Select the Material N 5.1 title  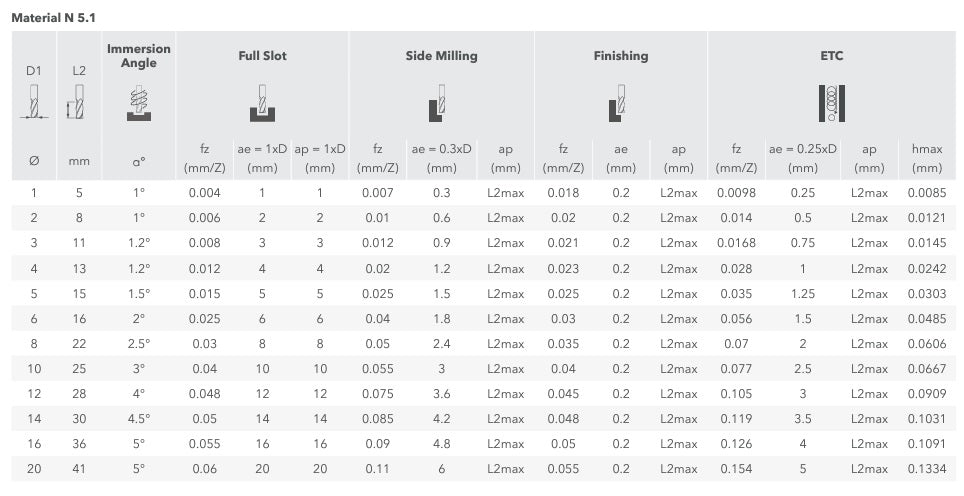tap(53, 18)
